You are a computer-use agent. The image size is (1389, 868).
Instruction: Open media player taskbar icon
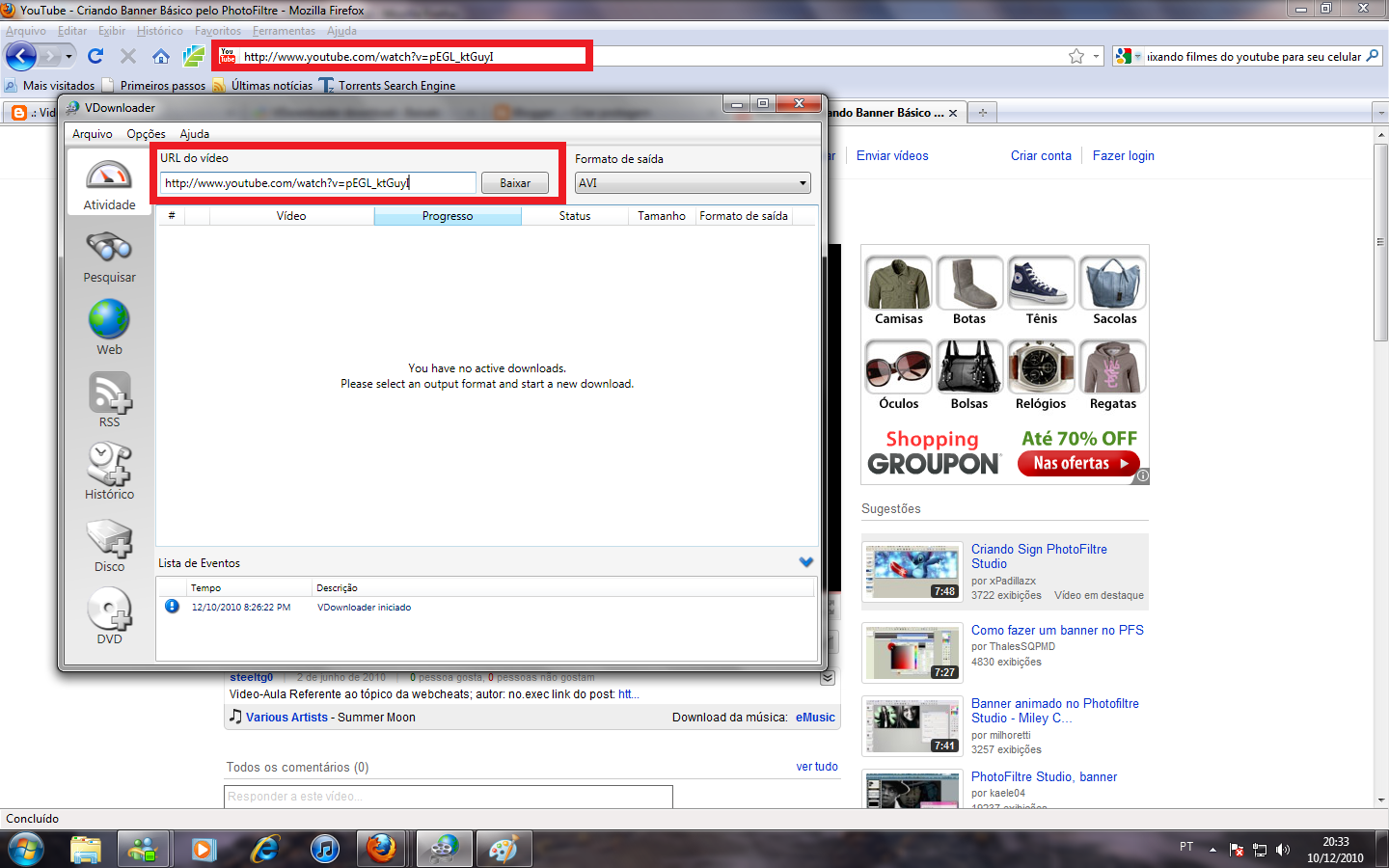point(204,850)
